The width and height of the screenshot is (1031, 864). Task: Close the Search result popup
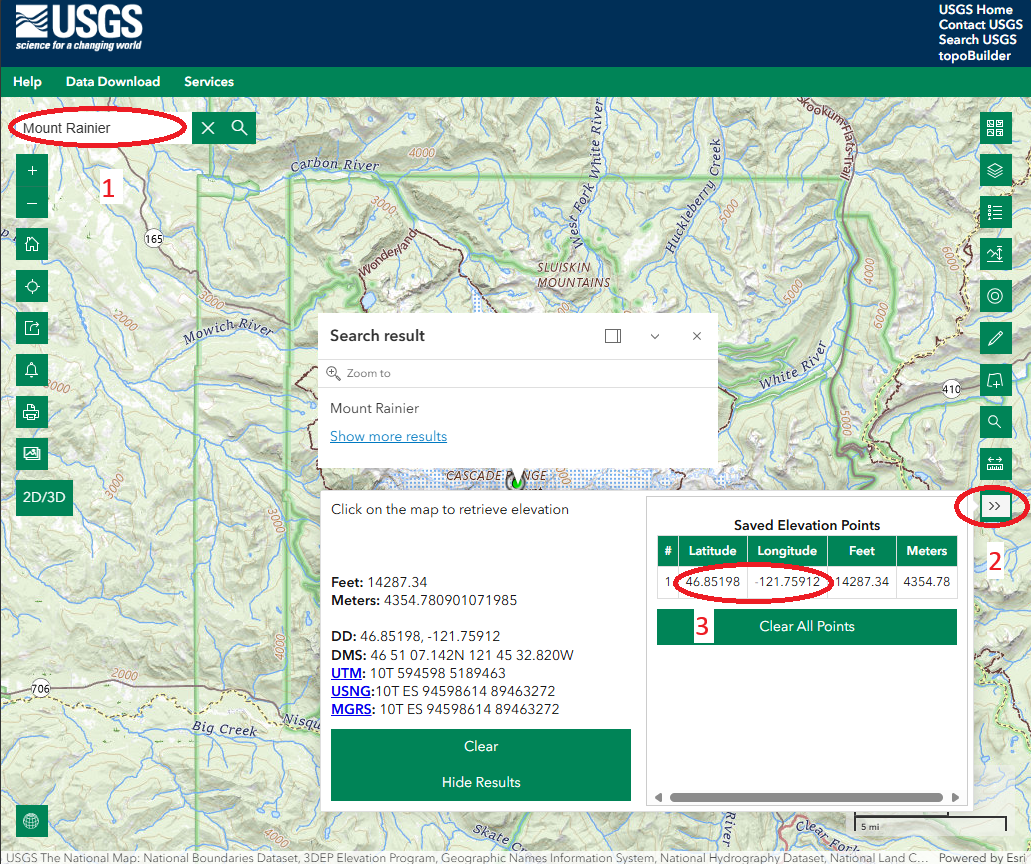point(697,336)
